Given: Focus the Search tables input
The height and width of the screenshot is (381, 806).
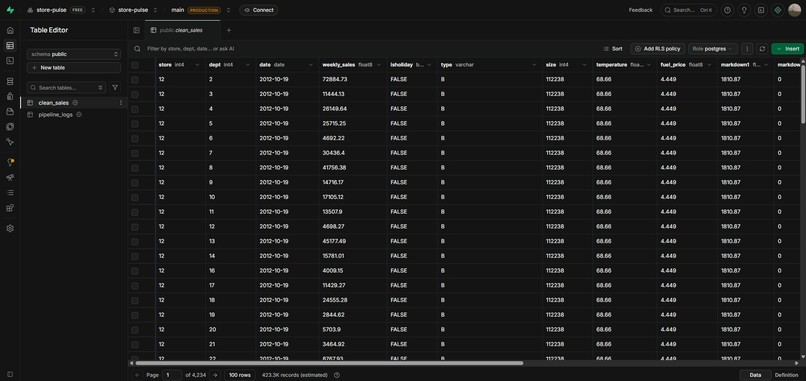Looking at the screenshot, I should tap(66, 88).
